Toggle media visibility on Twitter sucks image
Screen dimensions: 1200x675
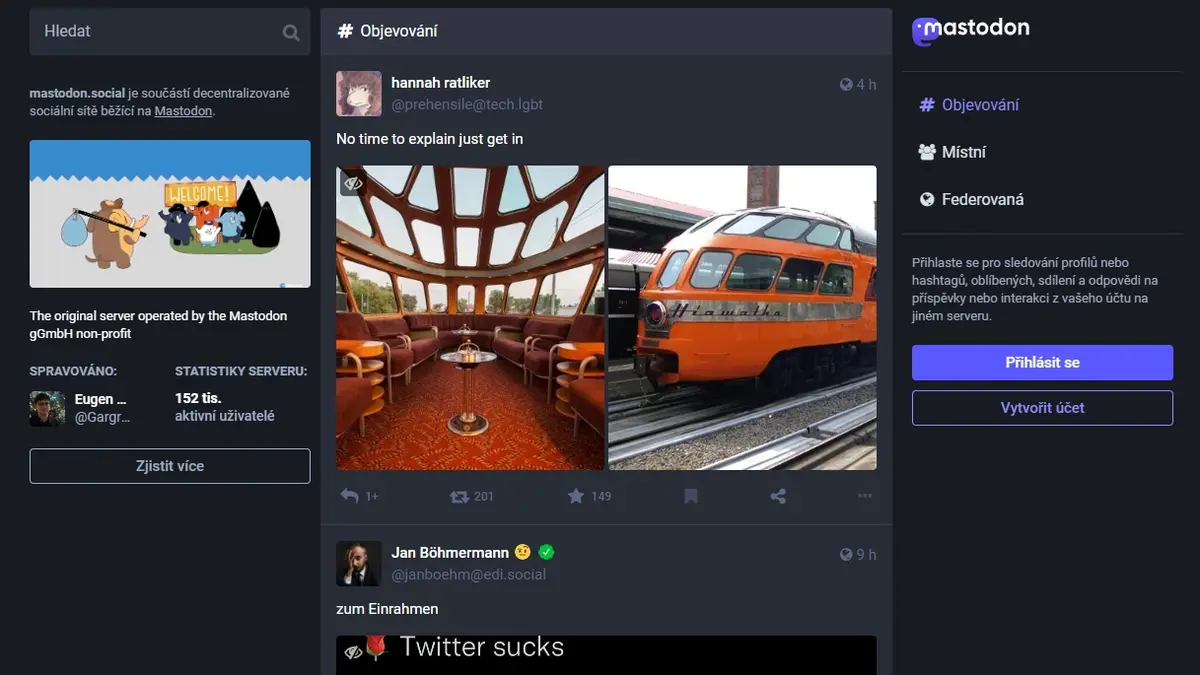click(352, 652)
